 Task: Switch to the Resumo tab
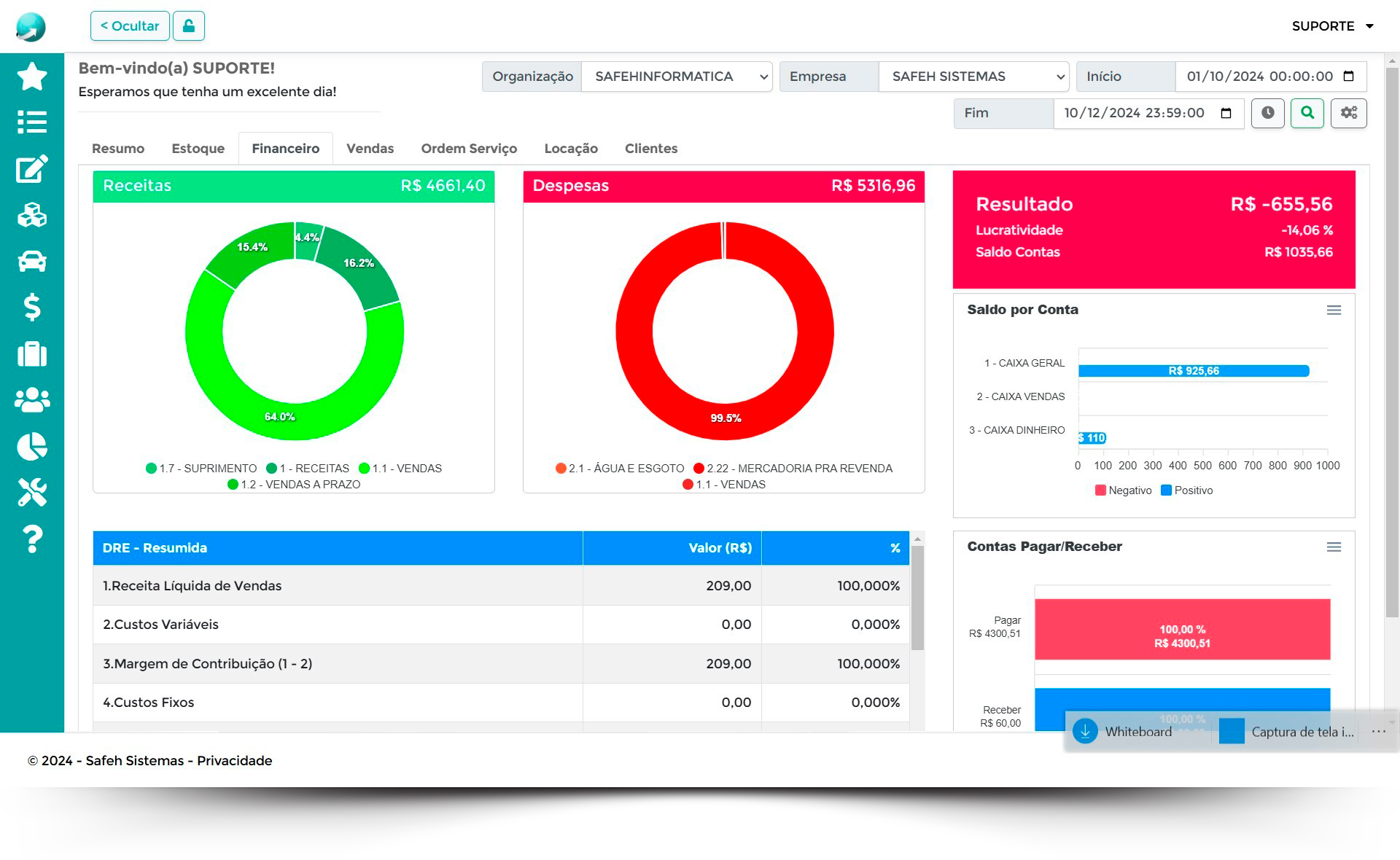(118, 149)
